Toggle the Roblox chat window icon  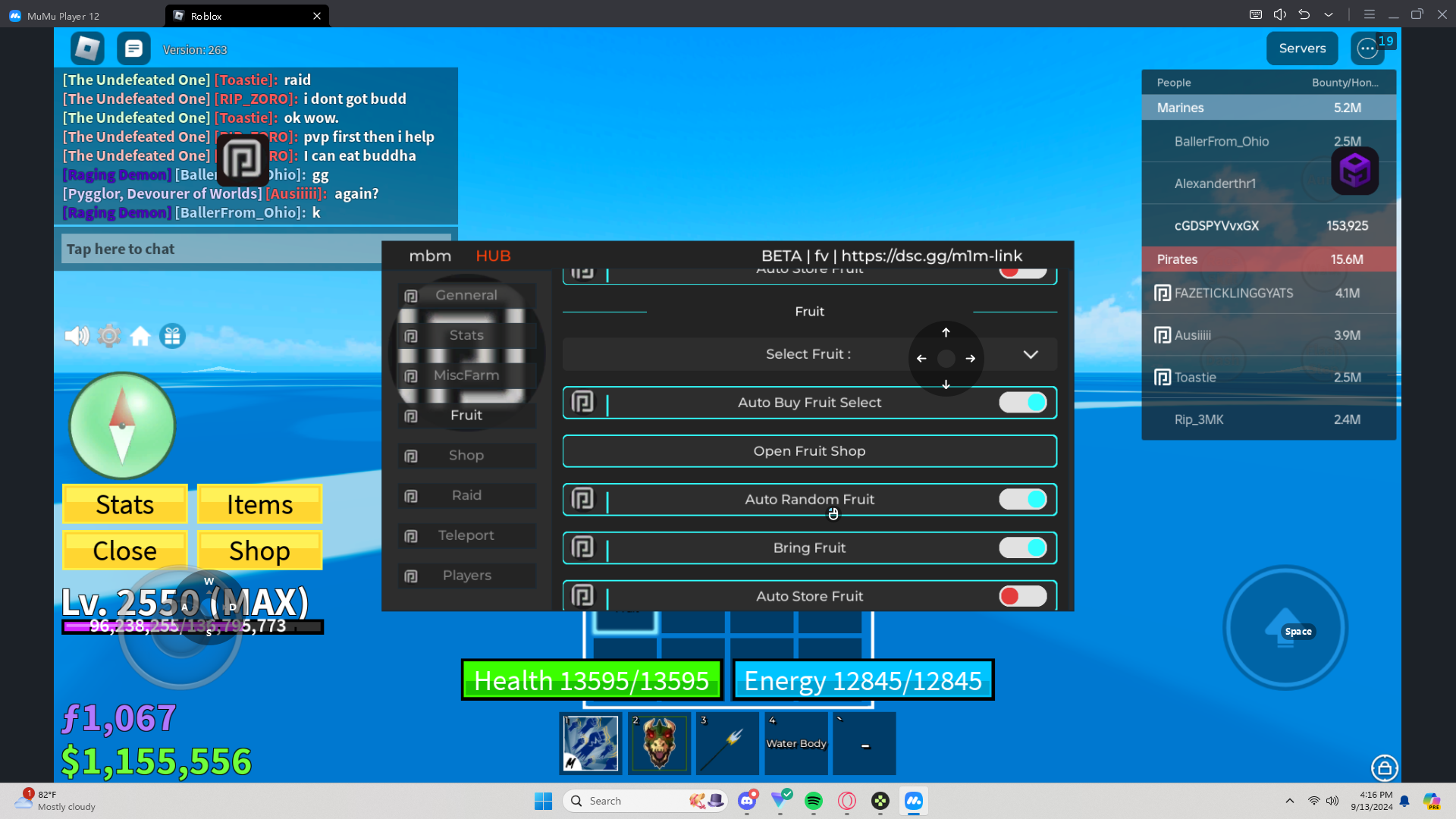(133, 49)
